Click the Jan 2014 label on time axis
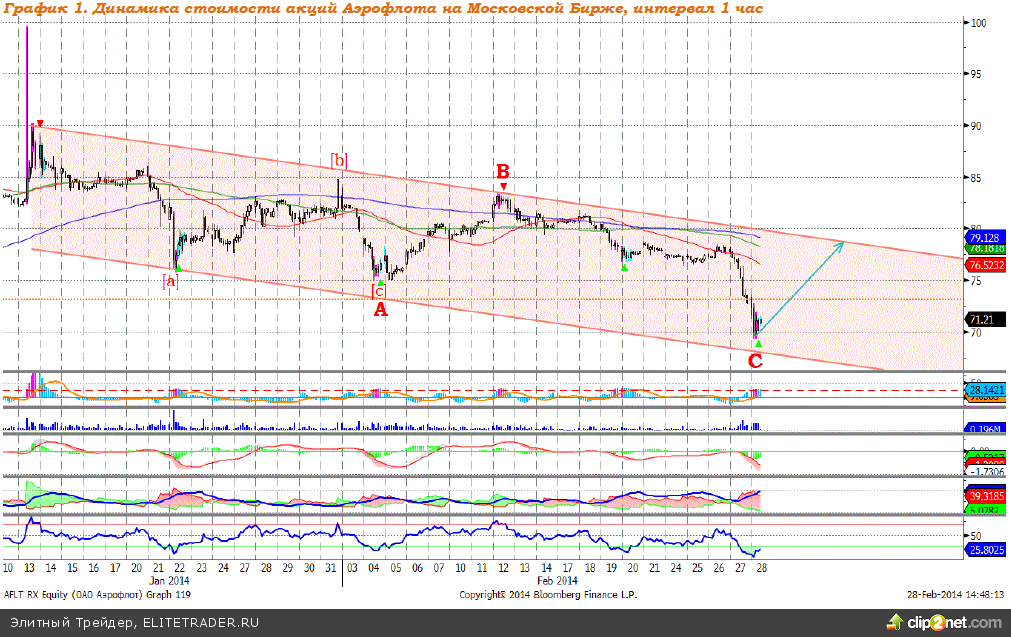This screenshot has width=1011, height=637. pos(169,580)
